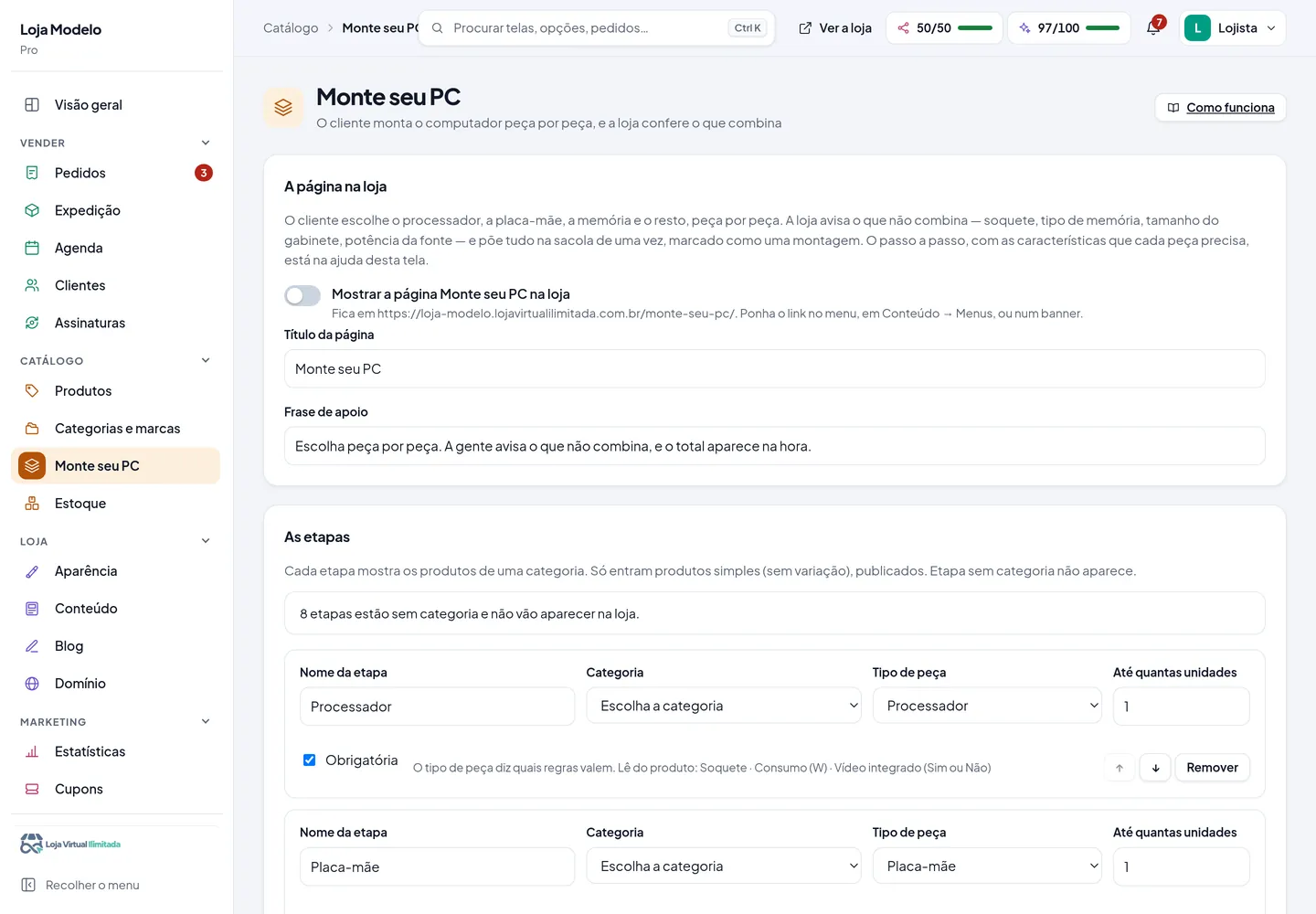Click the Categorias e marcas folder icon
Screen dimensions: 1316x914
click(x=32, y=428)
